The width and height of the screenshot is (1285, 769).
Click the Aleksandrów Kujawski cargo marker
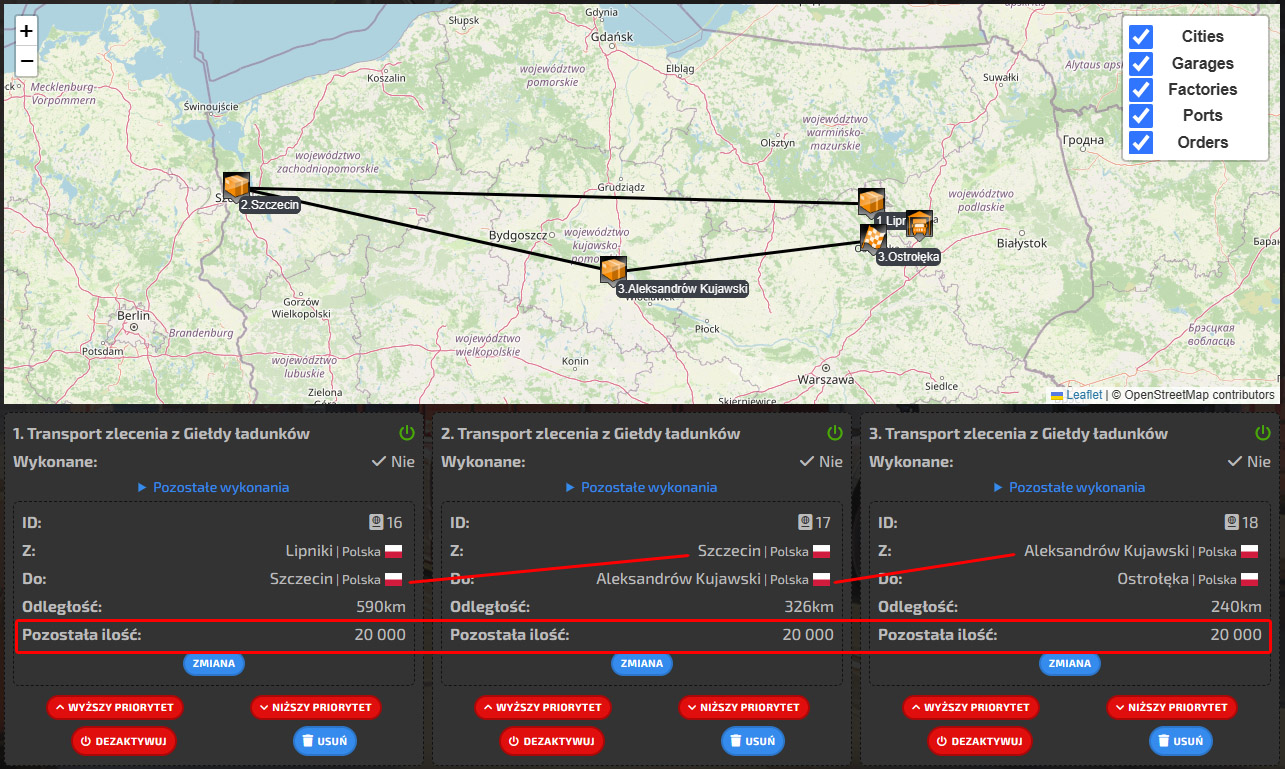point(613,270)
